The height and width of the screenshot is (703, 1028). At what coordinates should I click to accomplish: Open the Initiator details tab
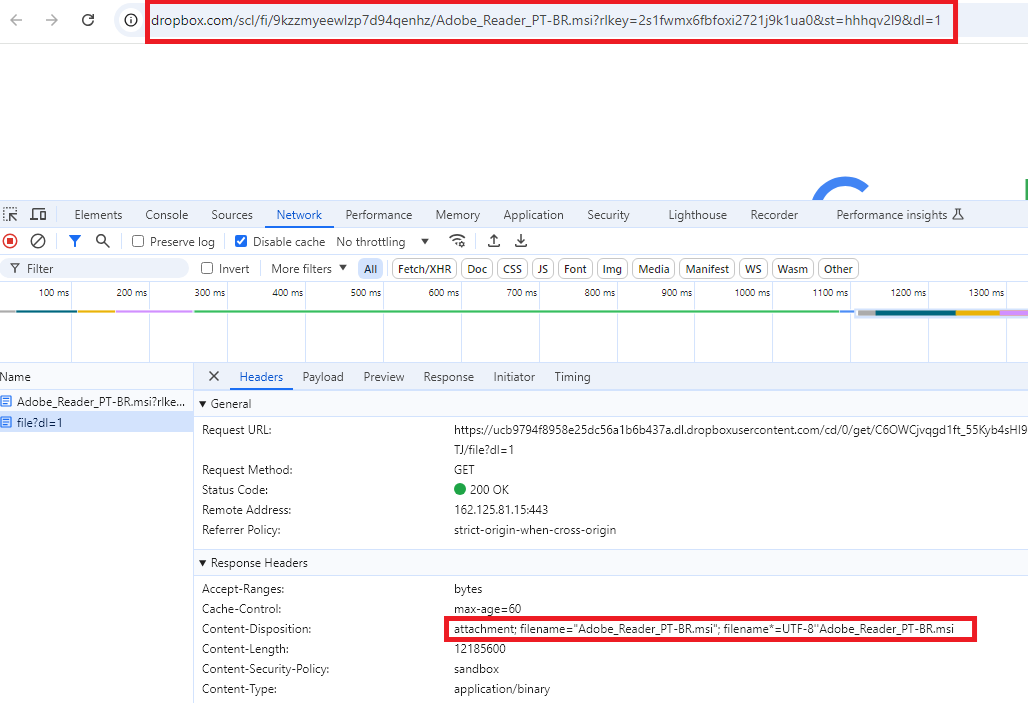514,376
